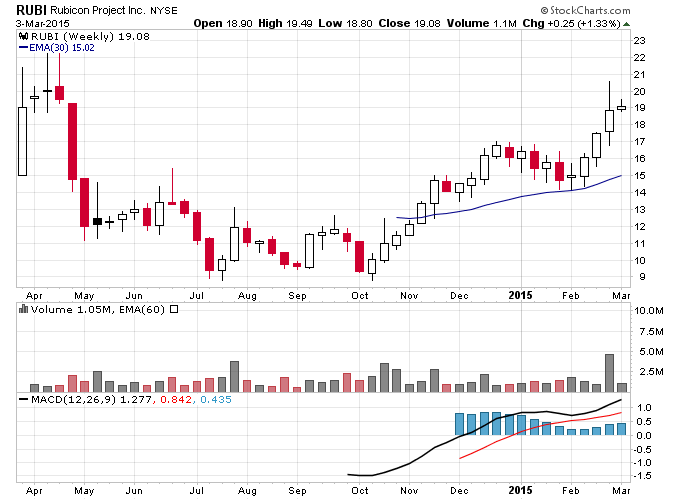Click the Volume 1.1M value in header
This screenshot has width=680, height=500.
pyautogui.click(x=481, y=23)
